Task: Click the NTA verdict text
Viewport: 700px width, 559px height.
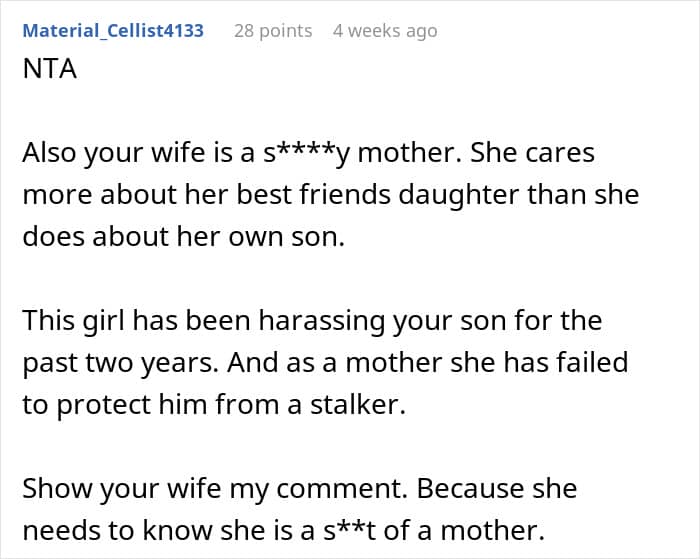Action: 49,72
